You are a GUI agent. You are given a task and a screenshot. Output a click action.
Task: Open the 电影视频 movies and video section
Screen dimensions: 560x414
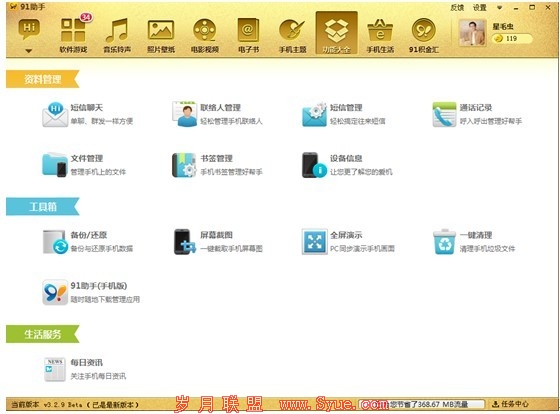point(205,35)
